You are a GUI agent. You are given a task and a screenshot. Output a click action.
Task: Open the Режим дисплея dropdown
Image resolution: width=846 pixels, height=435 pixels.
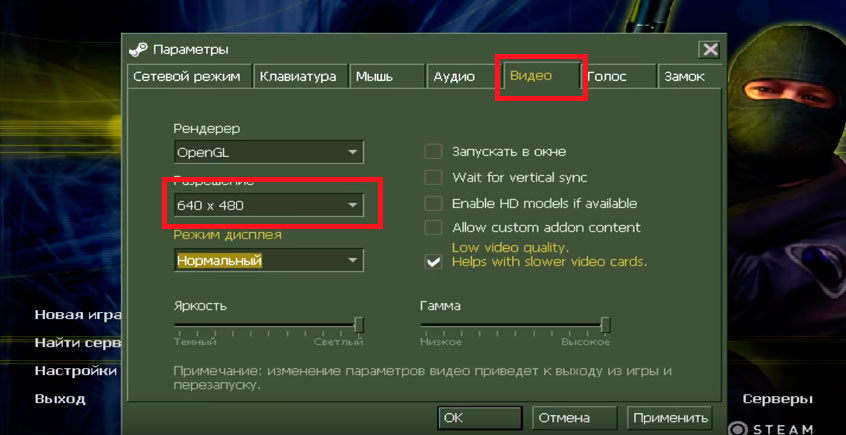268,260
